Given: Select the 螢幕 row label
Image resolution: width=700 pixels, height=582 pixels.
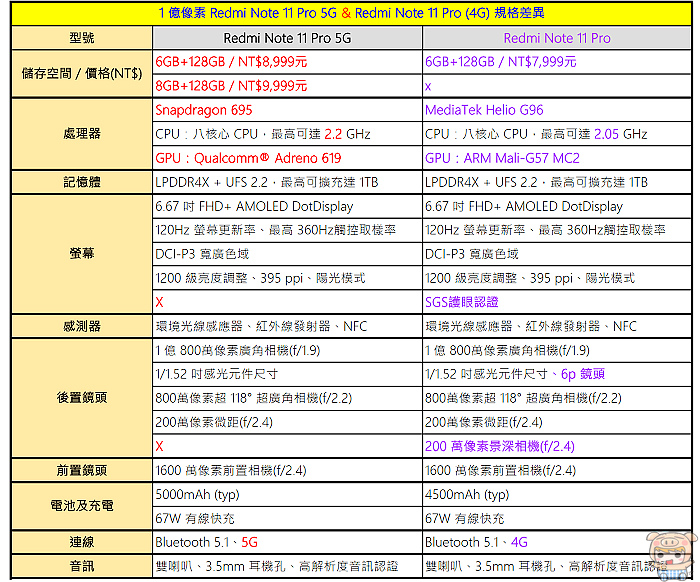Looking at the screenshot, I should tap(82, 254).
